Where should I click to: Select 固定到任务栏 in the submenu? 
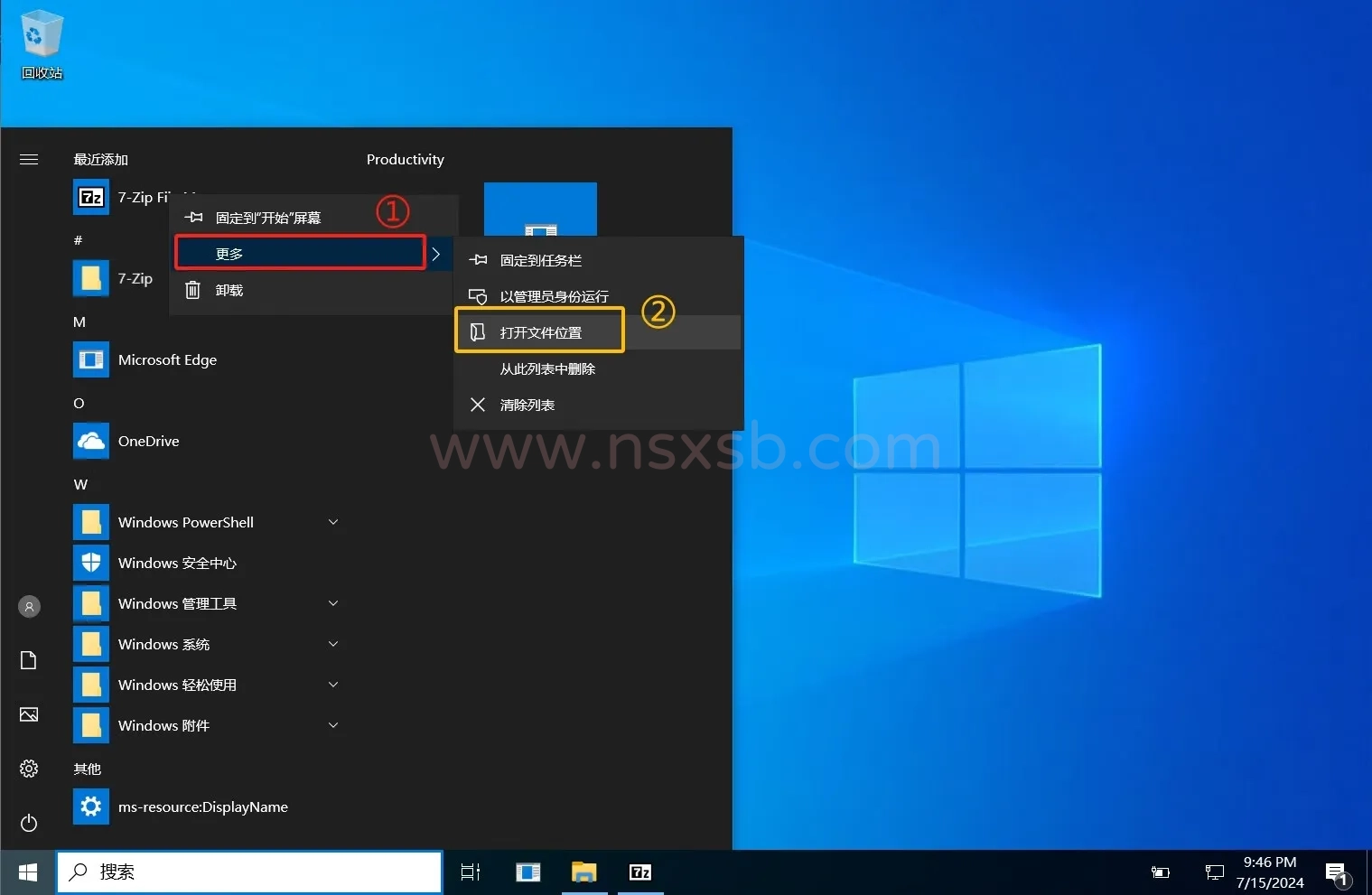click(598, 260)
